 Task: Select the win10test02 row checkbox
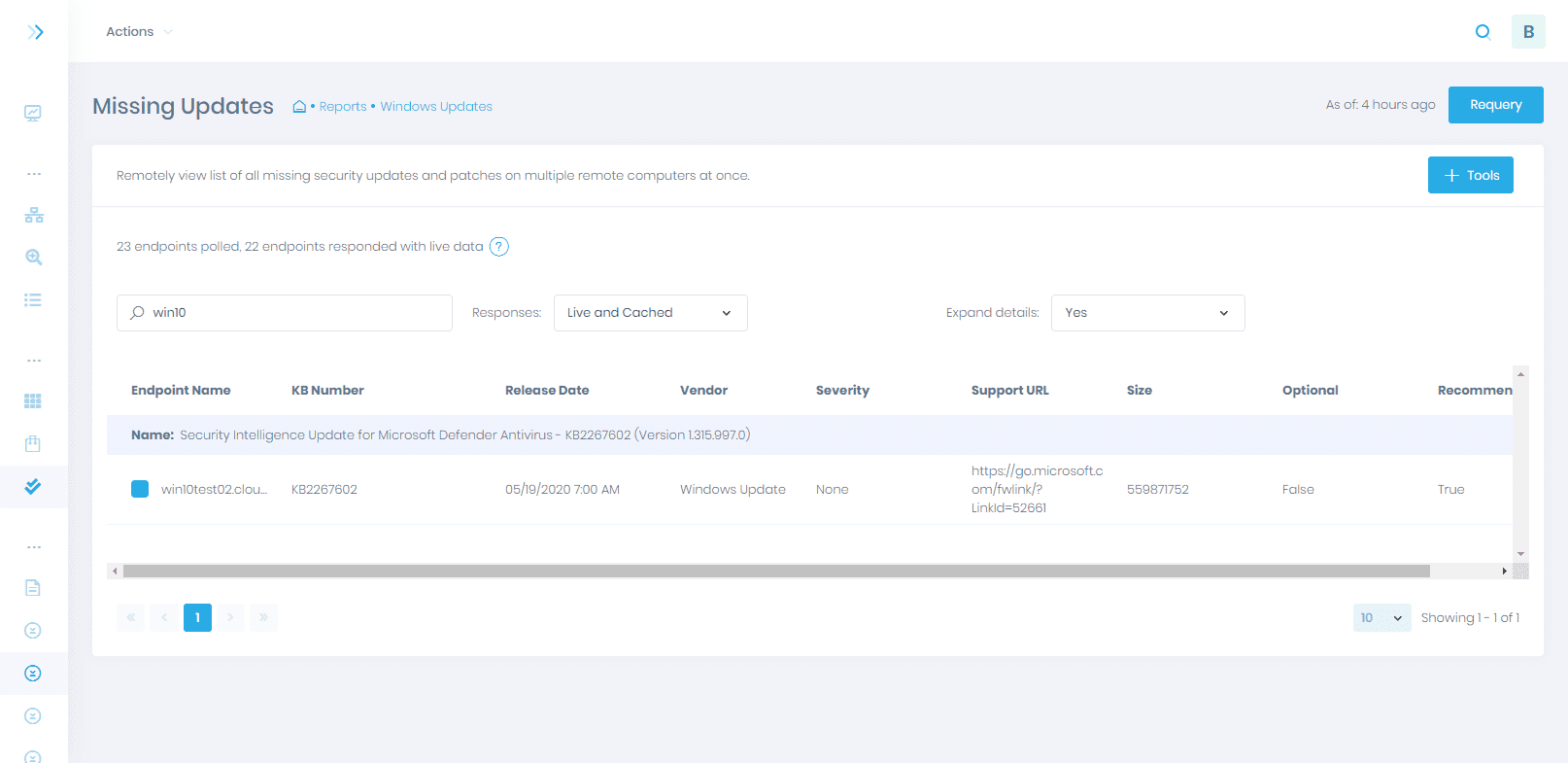pyautogui.click(x=140, y=489)
